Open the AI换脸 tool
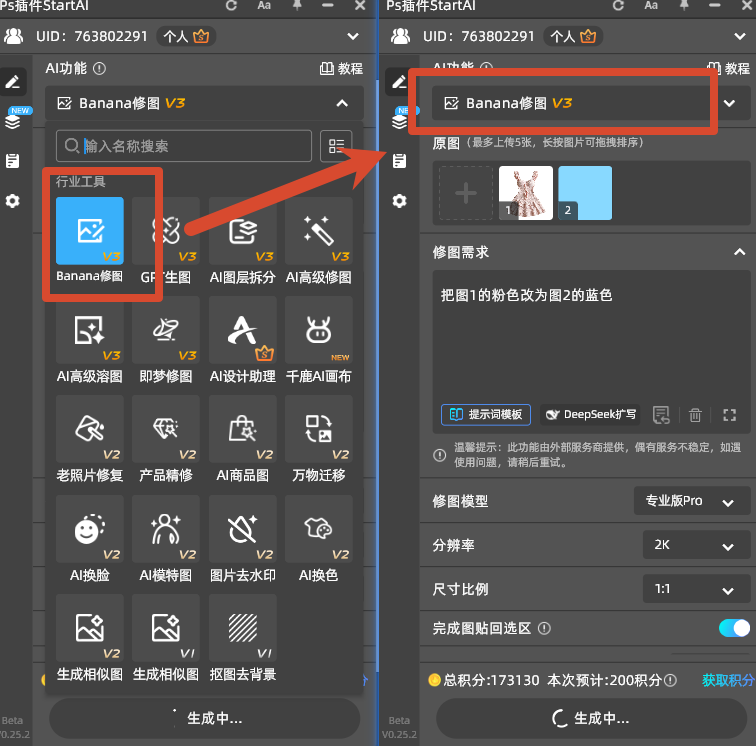The width and height of the screenshot is (756, 746). (90, 529)
